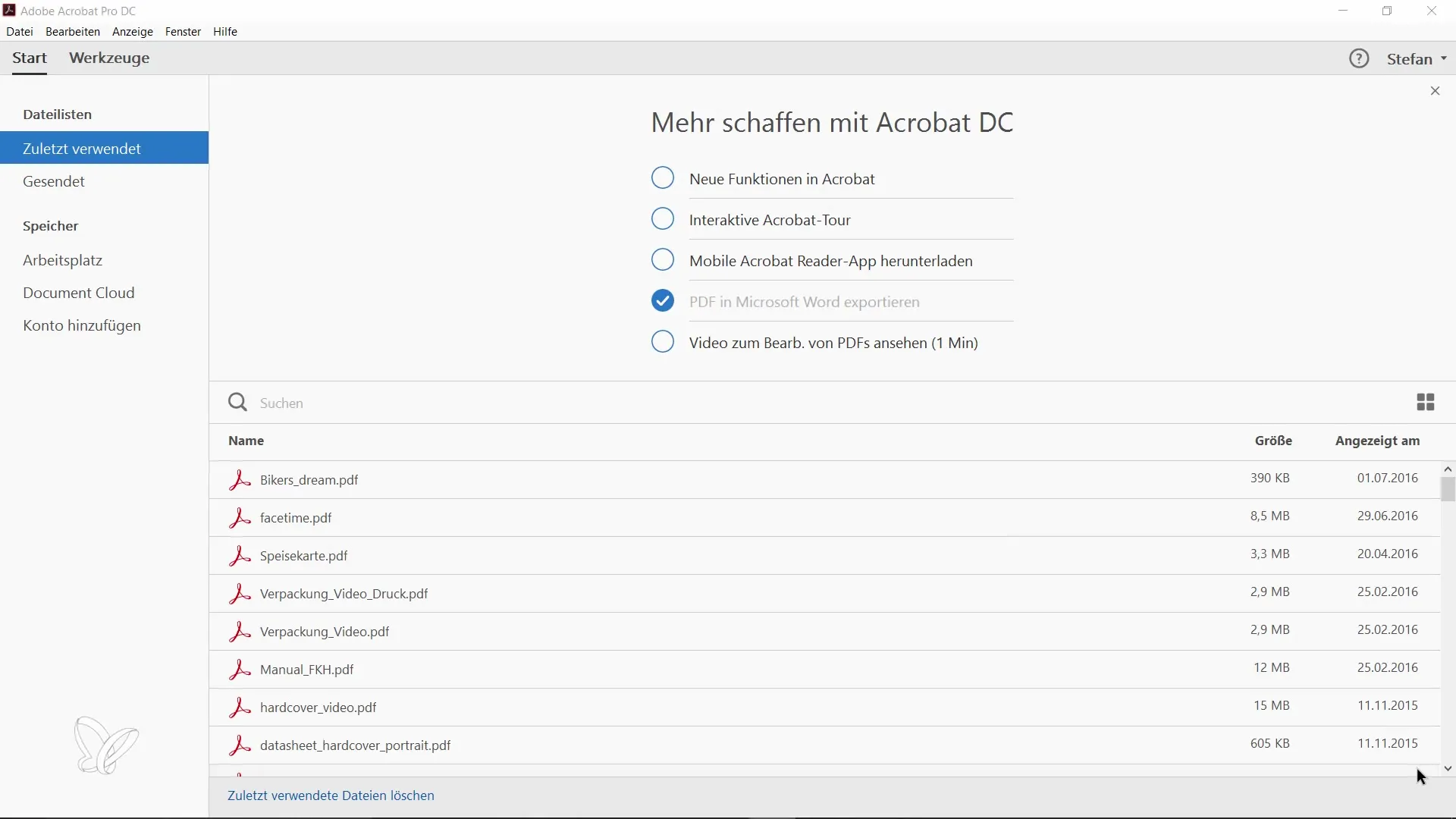Click PDF icon next to Speisekarte.pdf
This screenshot has width=1456, height=819.
coord(240,556)
